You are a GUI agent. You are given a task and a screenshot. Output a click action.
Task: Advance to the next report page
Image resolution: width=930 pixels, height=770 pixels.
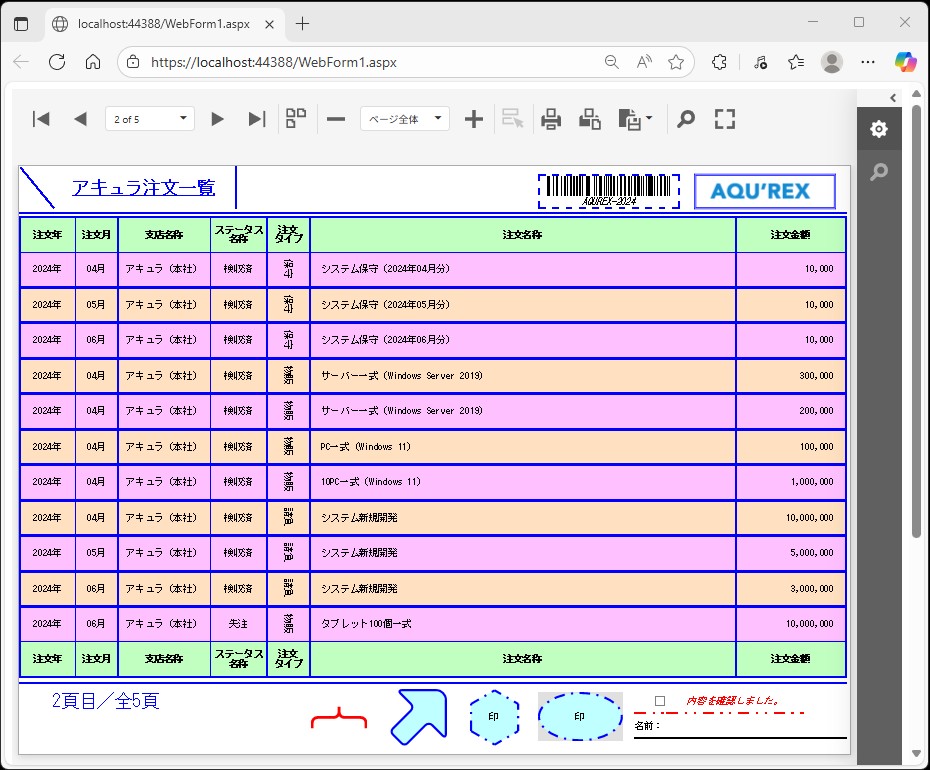[217, 119]
